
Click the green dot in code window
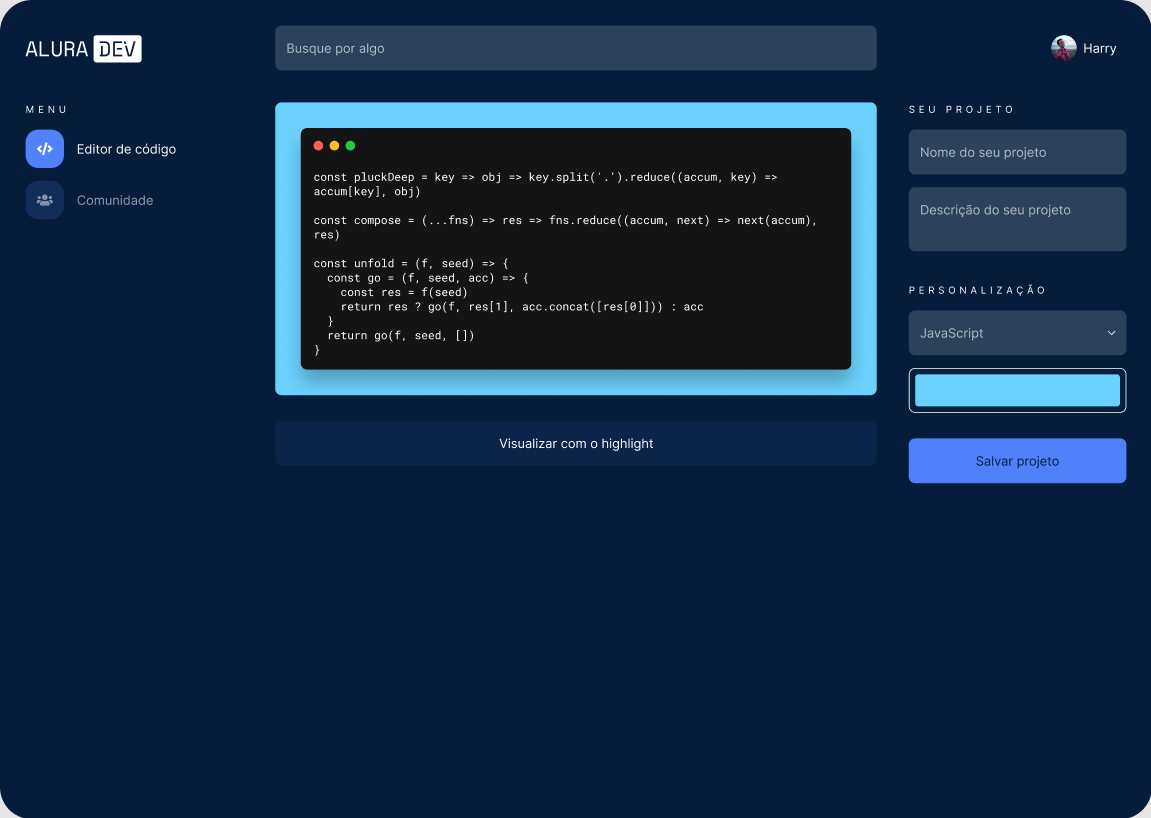pyautogui.click(x=351, y=145)
